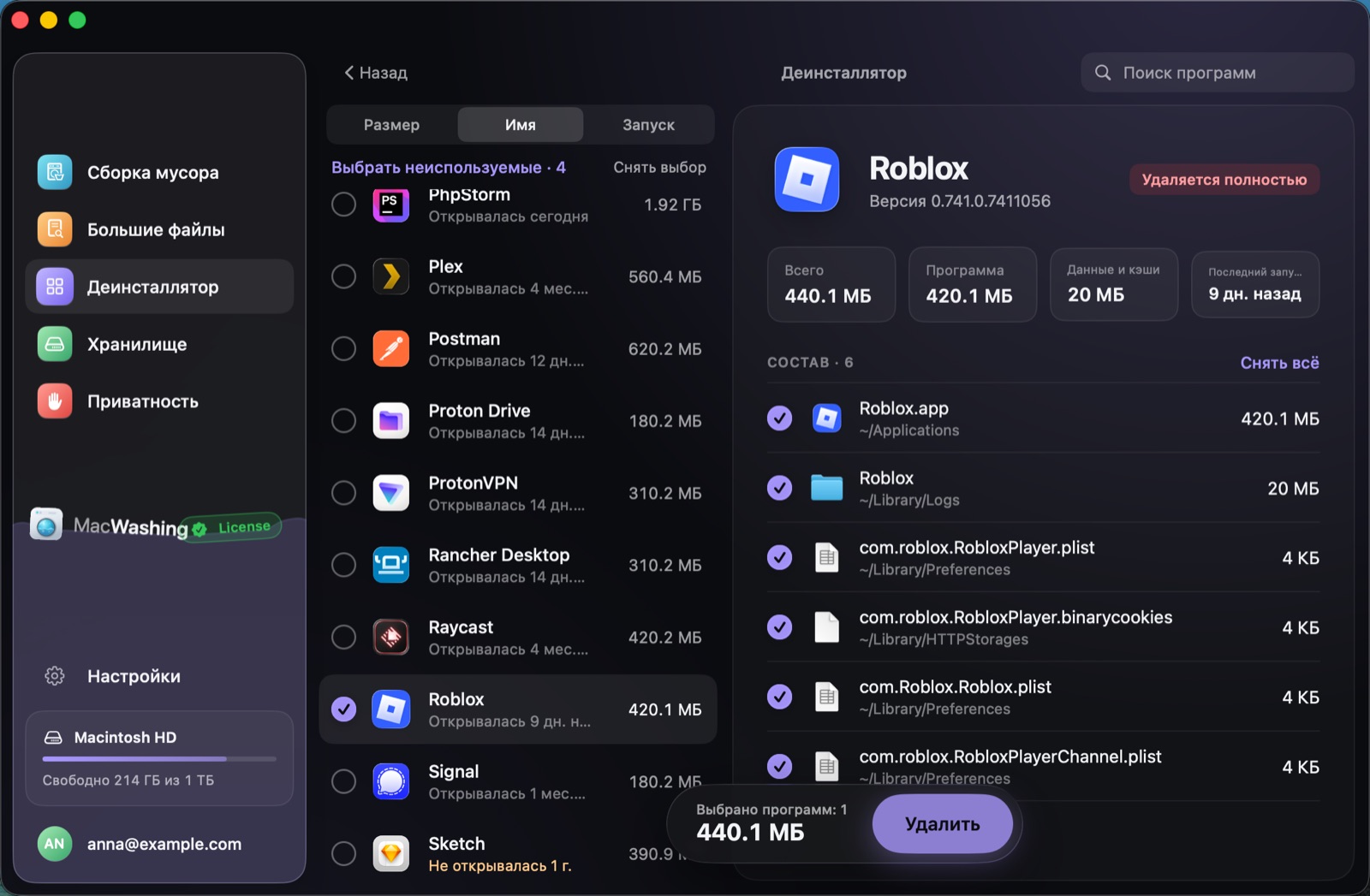Select the Sketch checkbox
This screenshot has width=1370, height=896.
click(x=343, y=853)
